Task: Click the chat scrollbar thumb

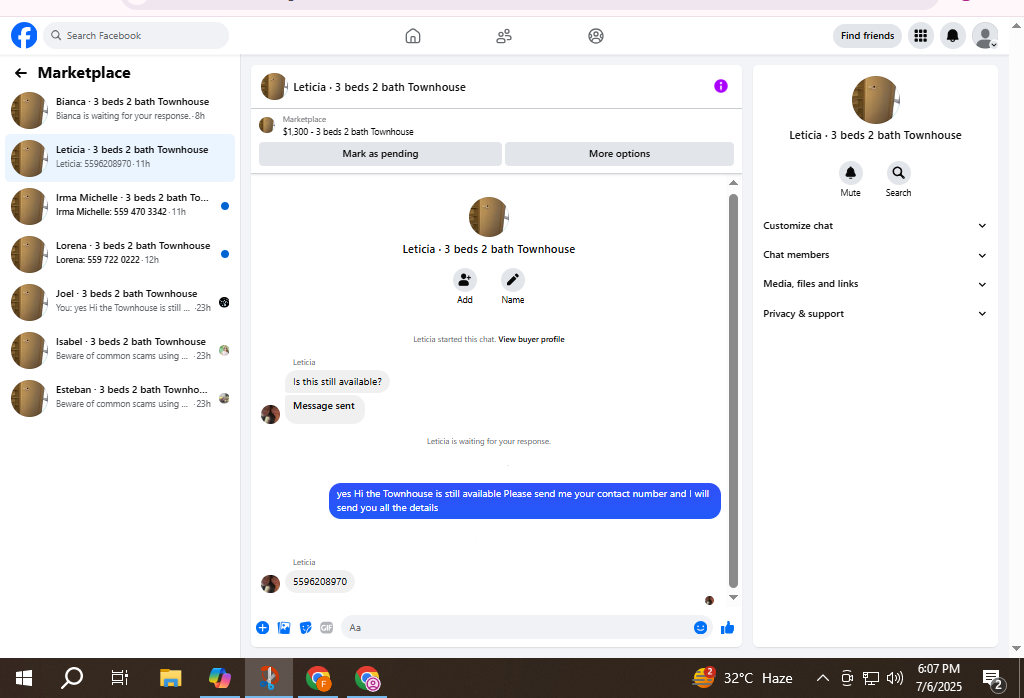Action: pos(733,390)
